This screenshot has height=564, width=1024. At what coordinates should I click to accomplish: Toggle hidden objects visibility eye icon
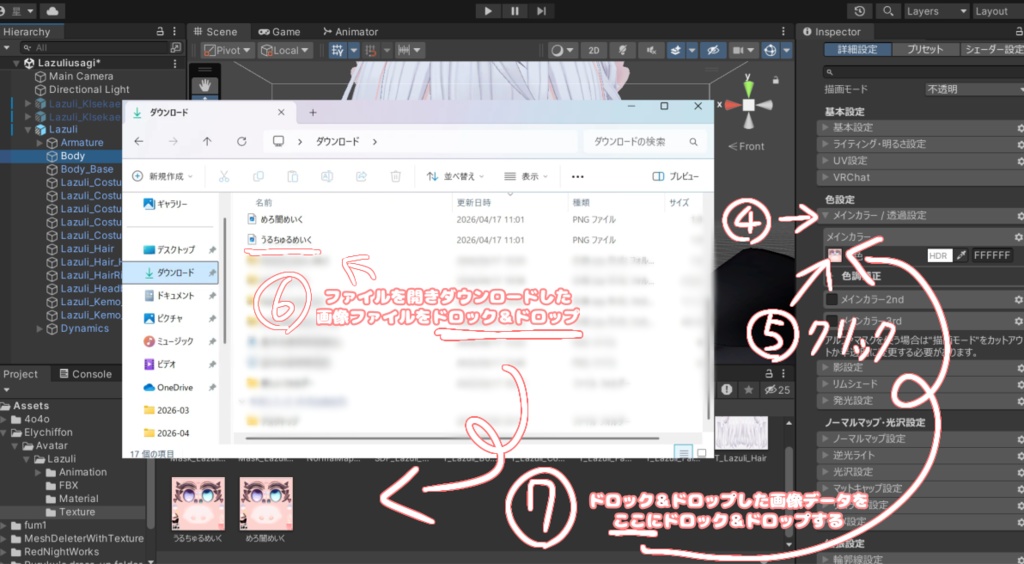[x=712, y=50]
